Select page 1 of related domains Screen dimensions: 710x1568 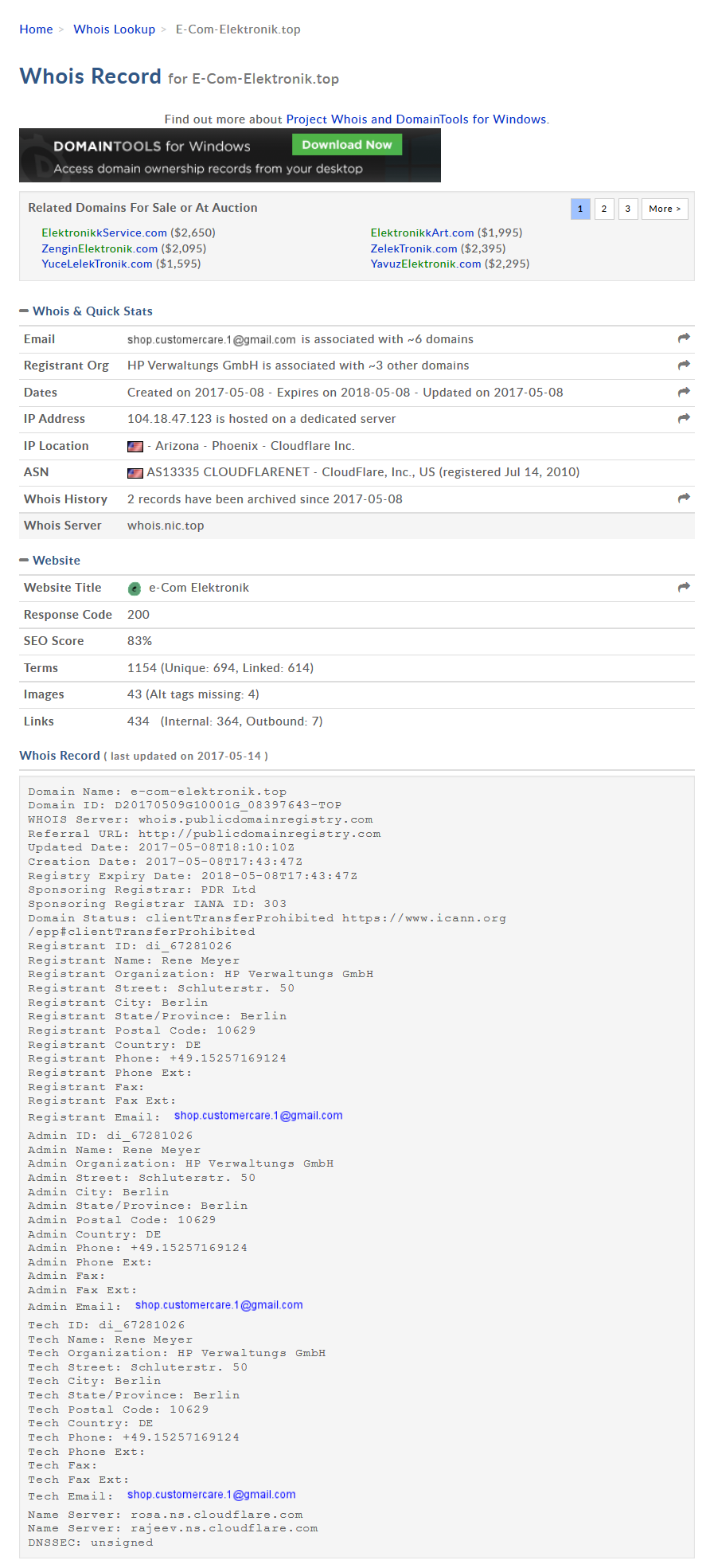(x=580, y=209)
